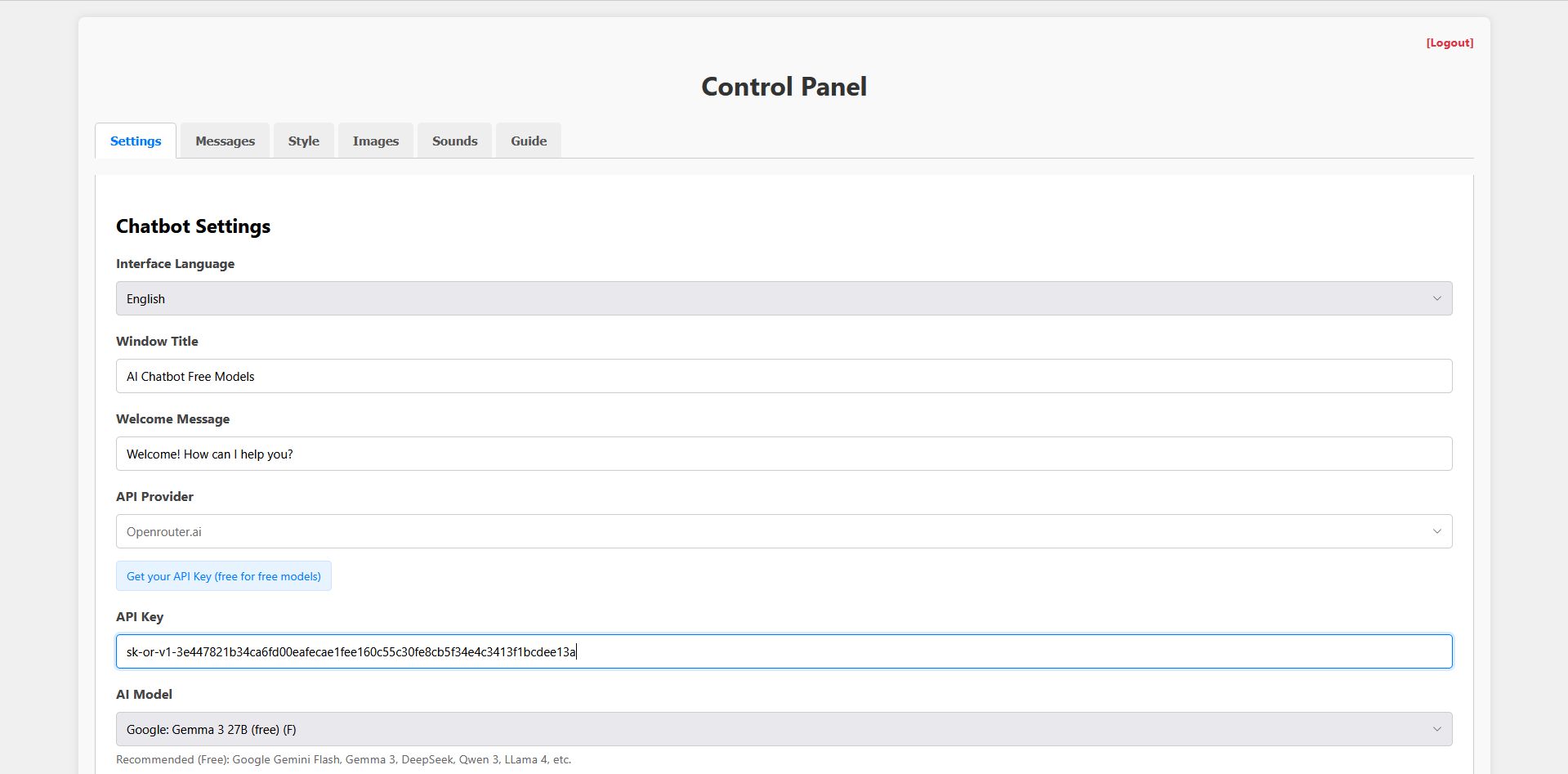This screenshot has width=1568, height=774.
Task: Select the Settings tab
Action: 136,141
